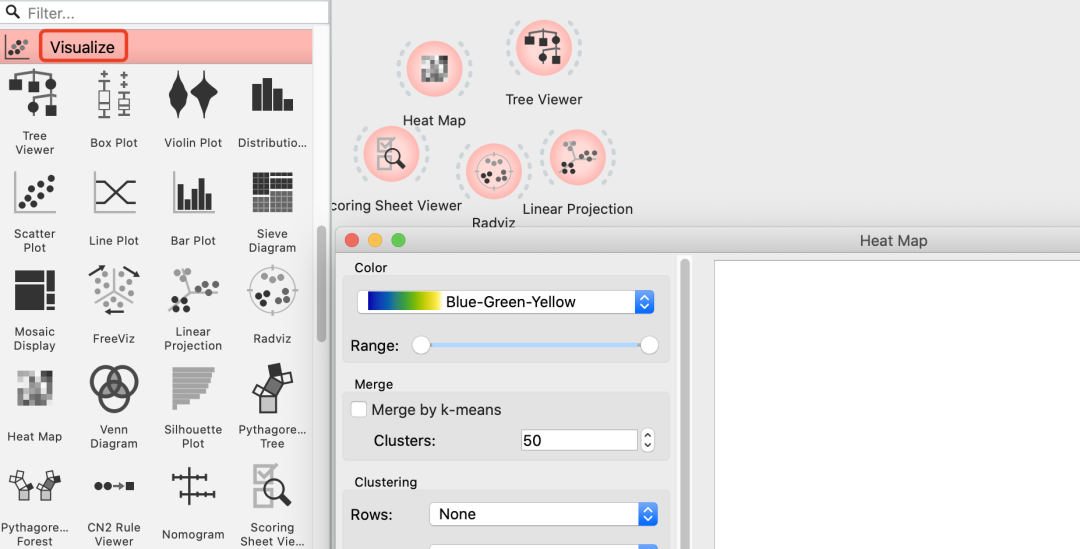Click the "Clustering" section label
Image resolution: width=1080 pixels, height=549 pixels.
coord(386,482)
